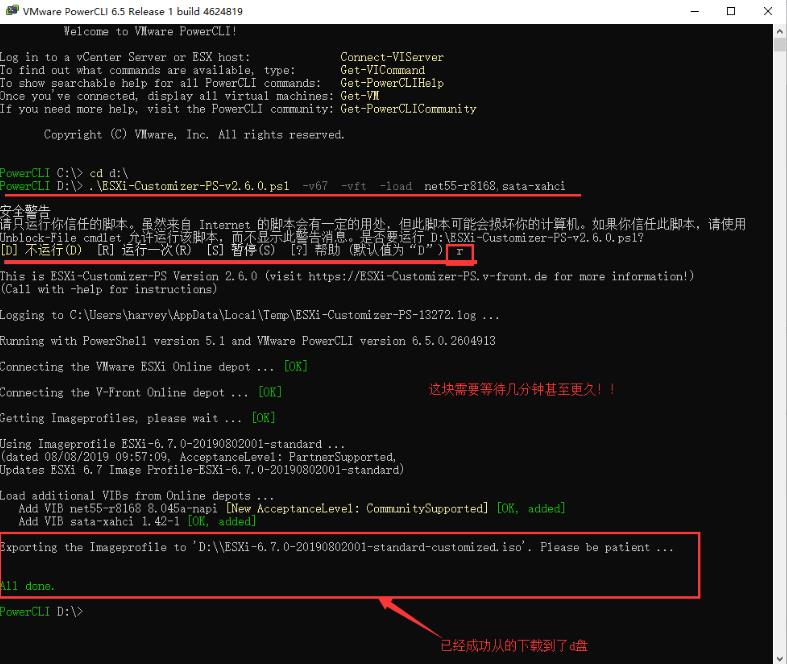The image size is (787, 664).
Task: Click the 'Get-VM' command text
Action: click(x=360, y=96)
